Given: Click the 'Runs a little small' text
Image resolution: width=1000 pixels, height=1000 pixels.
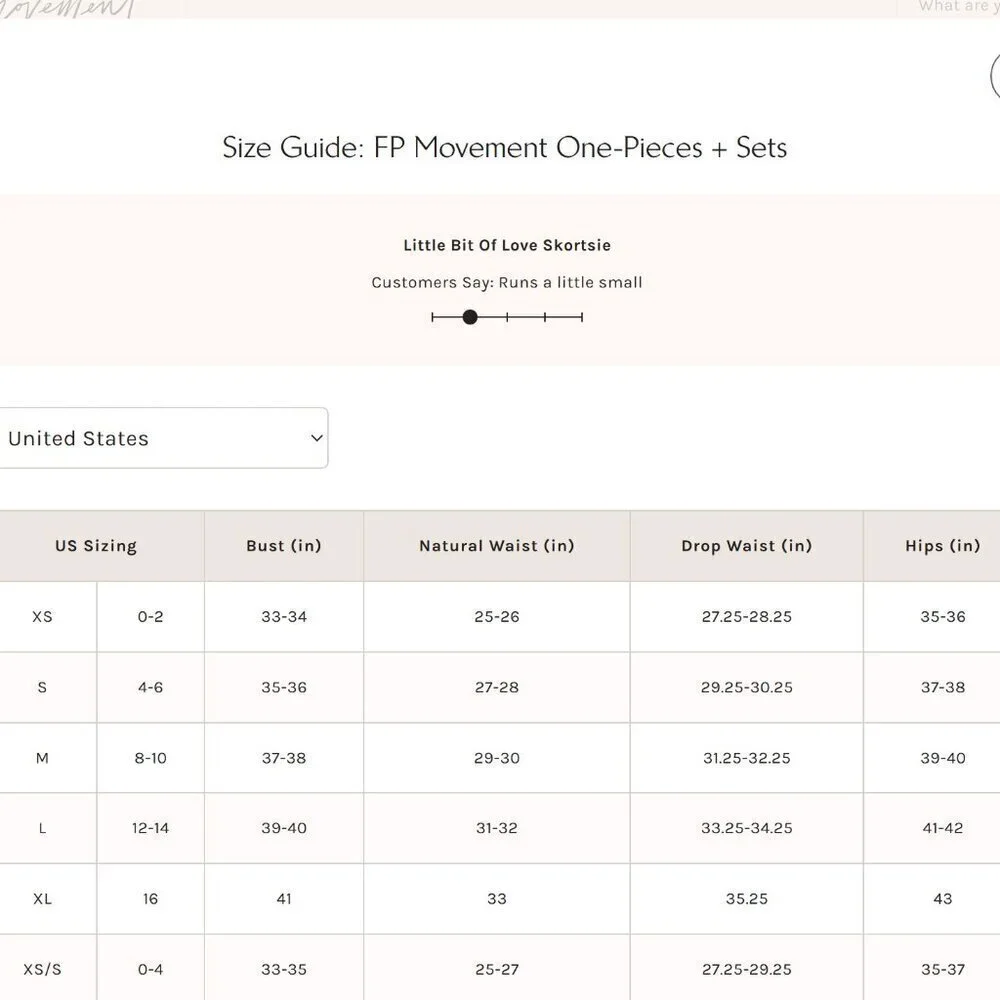Looking at the screenshot, I should (570, 283).
